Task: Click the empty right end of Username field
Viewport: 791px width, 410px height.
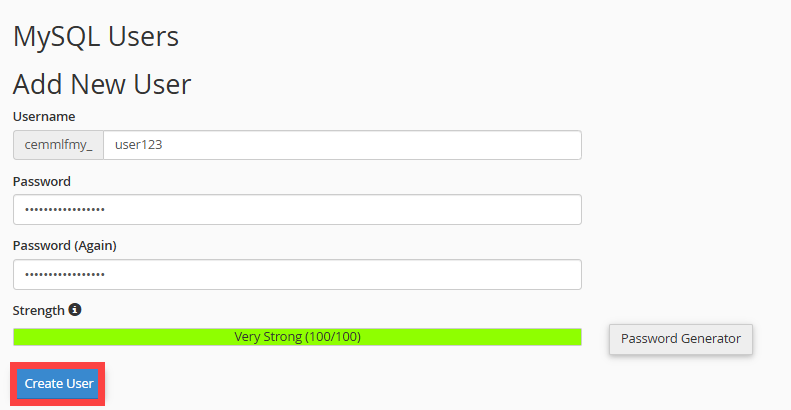Action: click(540, 145)
